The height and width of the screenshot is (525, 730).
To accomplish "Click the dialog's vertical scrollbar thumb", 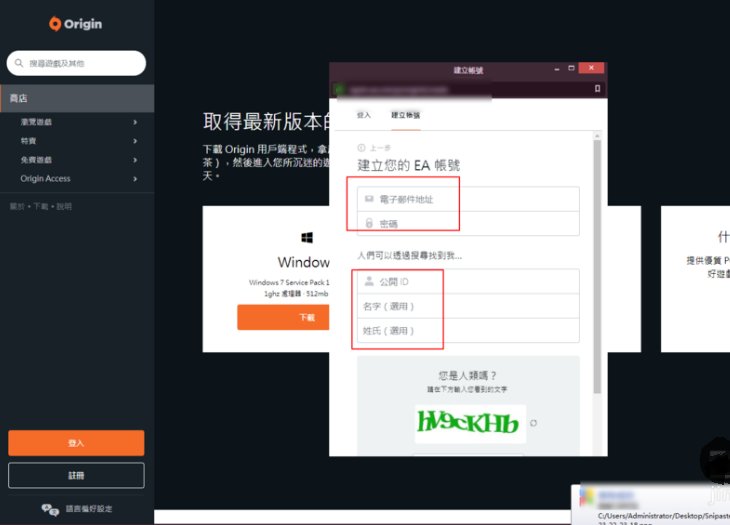I will click(x=597, y=267).
